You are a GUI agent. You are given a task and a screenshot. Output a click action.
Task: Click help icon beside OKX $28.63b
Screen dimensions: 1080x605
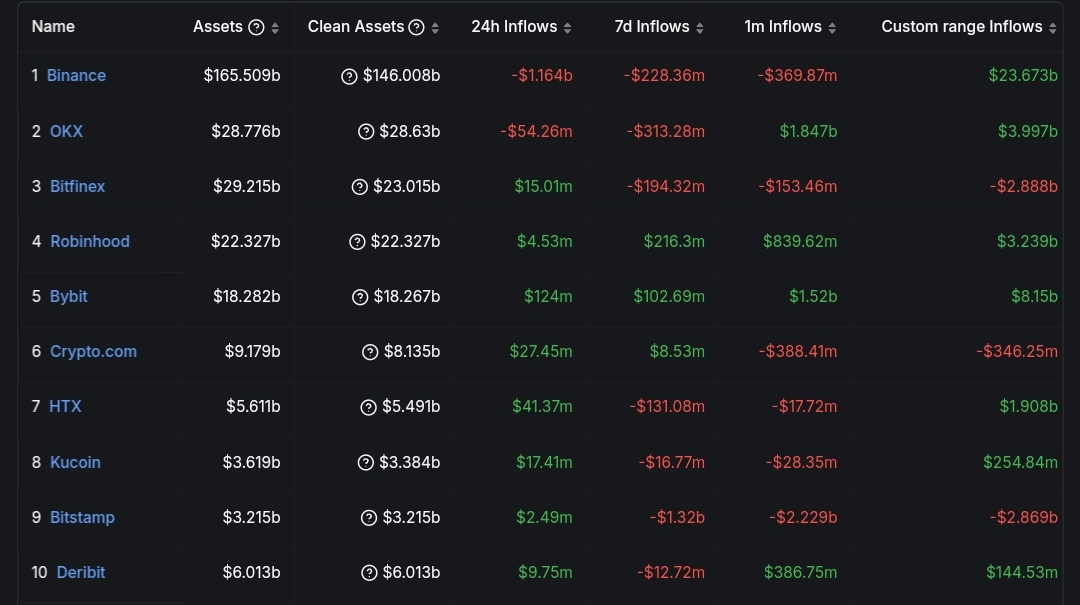point(366,132)
